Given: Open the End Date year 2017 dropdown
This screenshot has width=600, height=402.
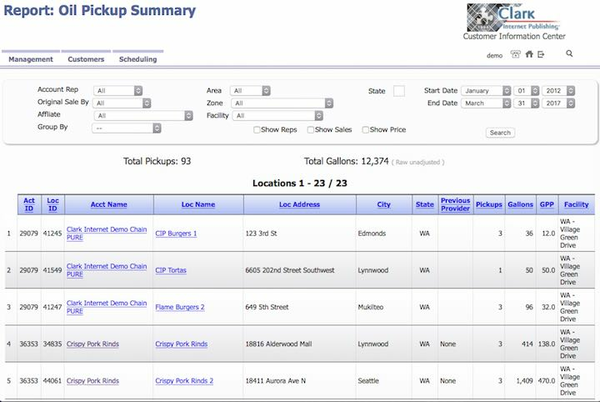Looking at the screenshot, I should point(558,103).
